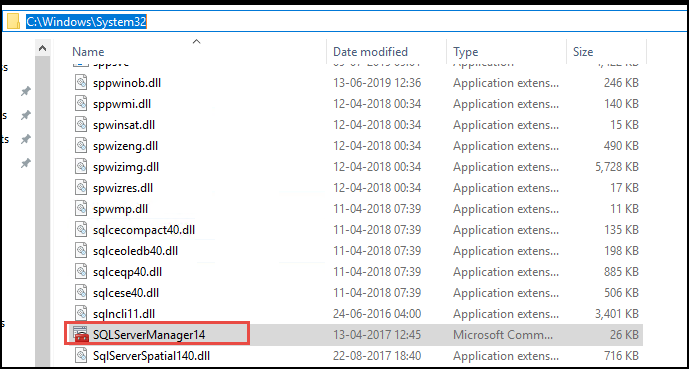Select the sqlcecompact40.dll file icon
The image size is (689, 369).
tap(81, 230)
